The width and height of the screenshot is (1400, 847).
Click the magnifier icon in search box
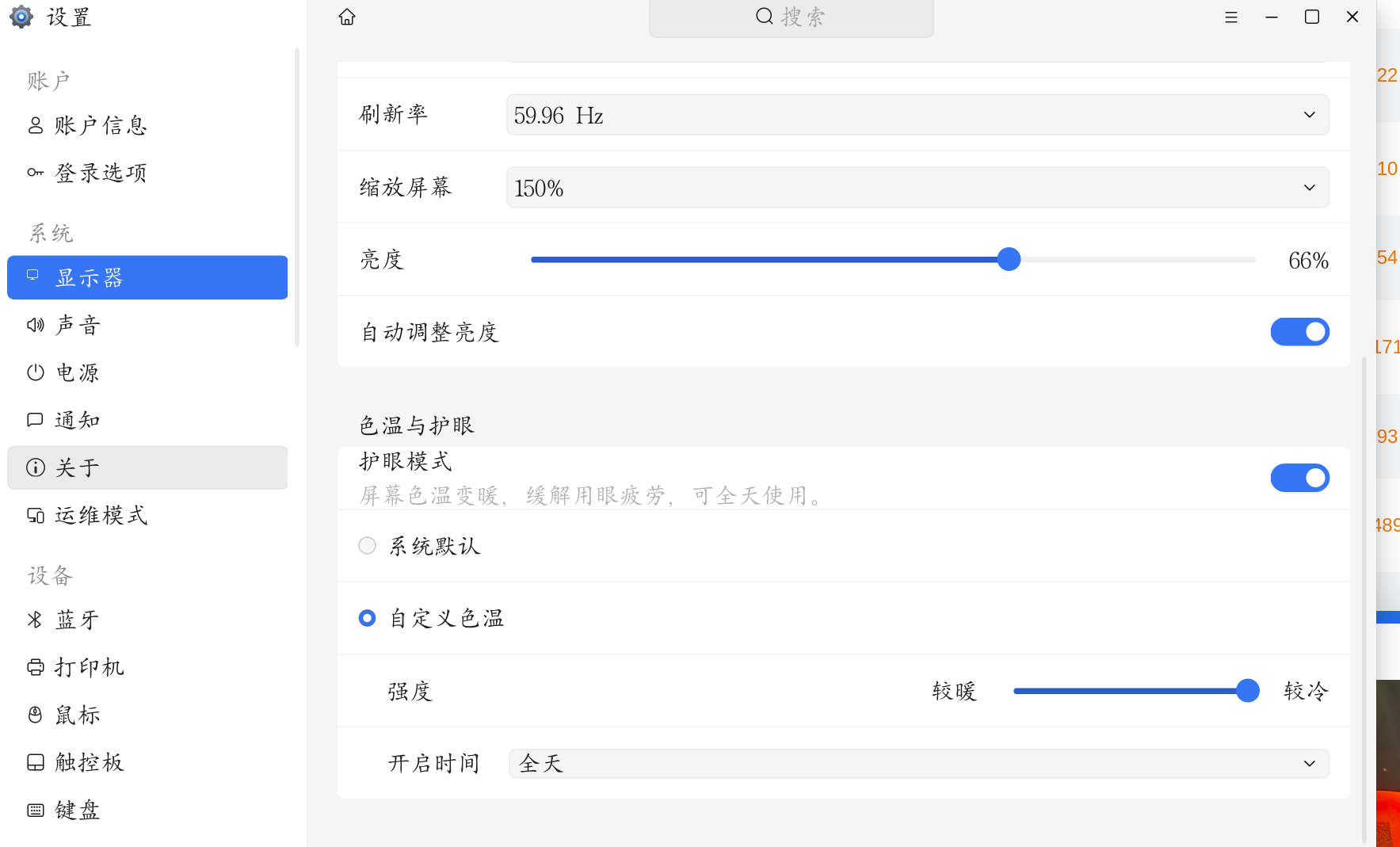tap(764, 17)
